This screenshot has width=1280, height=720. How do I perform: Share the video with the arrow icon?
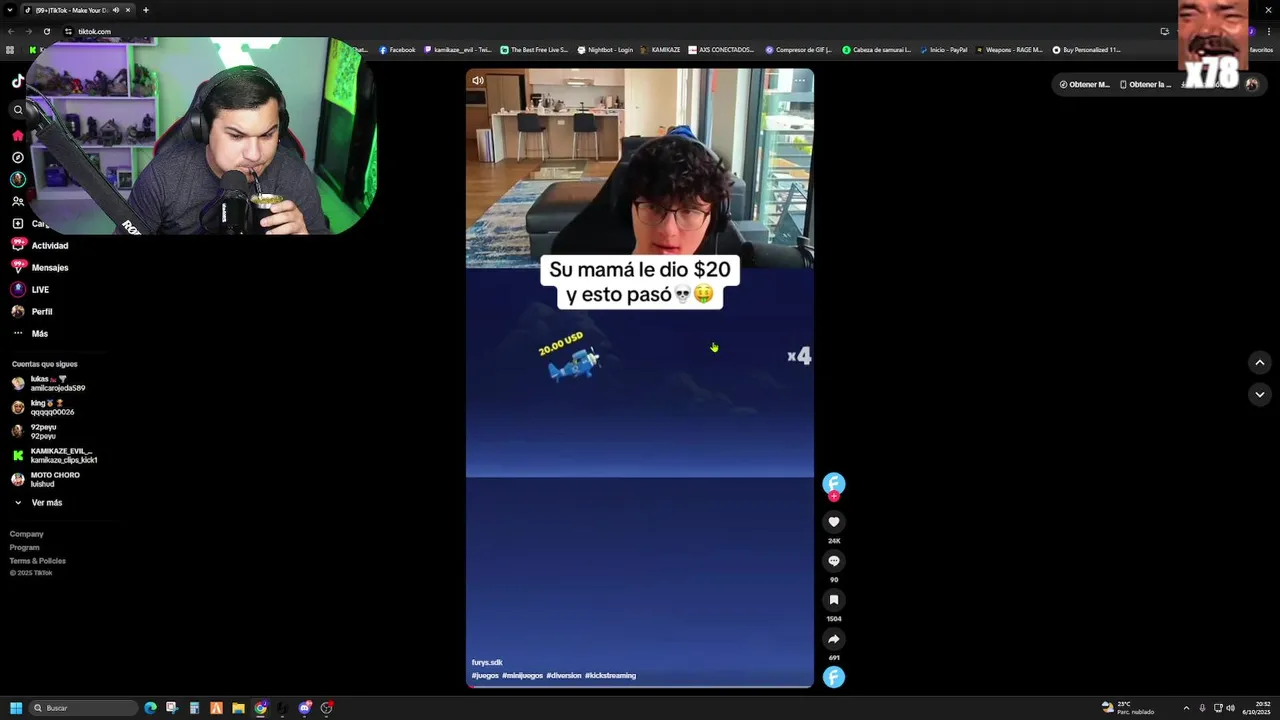click(834, 639)
